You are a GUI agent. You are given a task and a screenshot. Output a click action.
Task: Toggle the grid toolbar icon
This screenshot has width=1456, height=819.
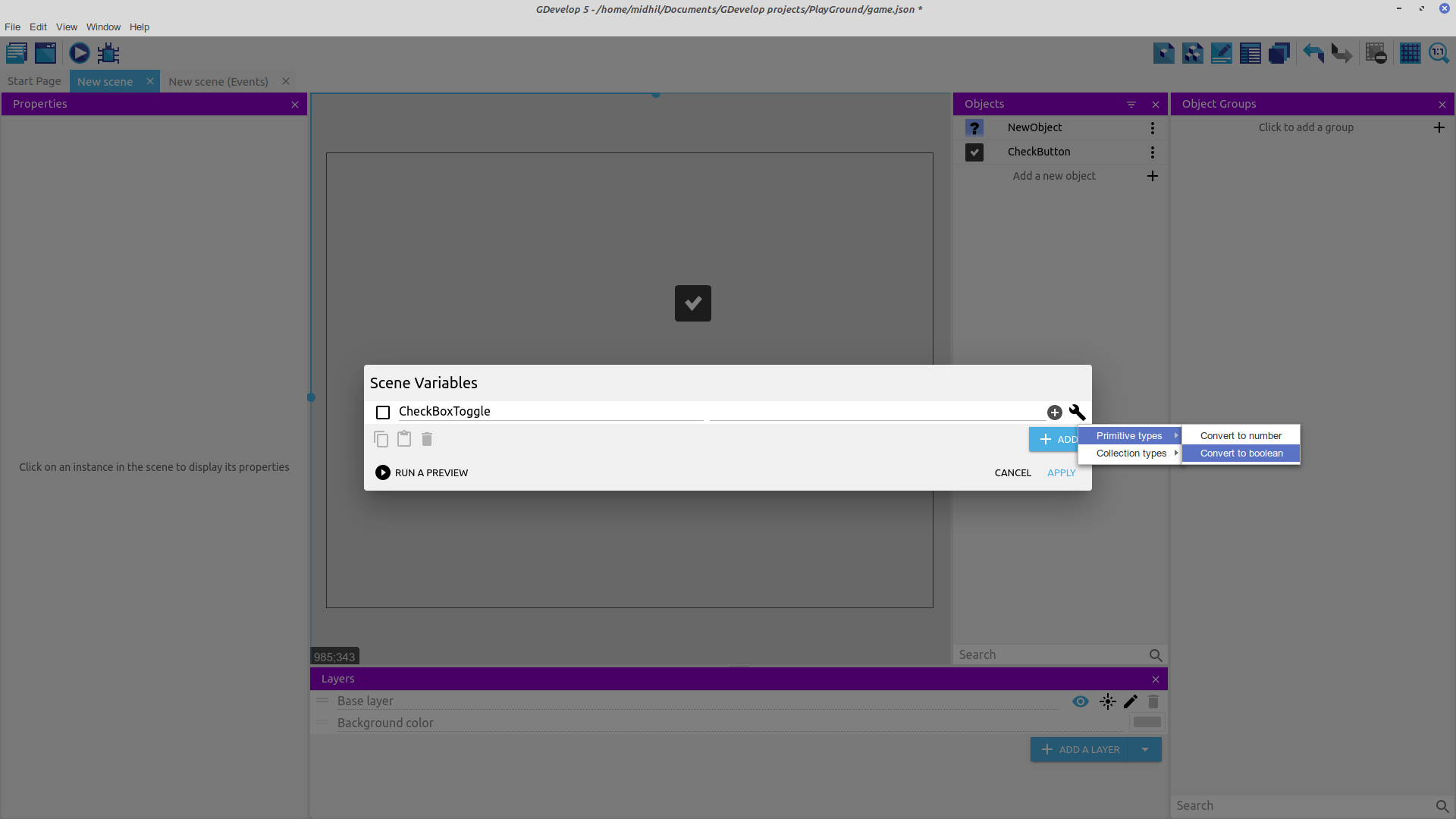pyautogui.click(x=1410, y=53)
